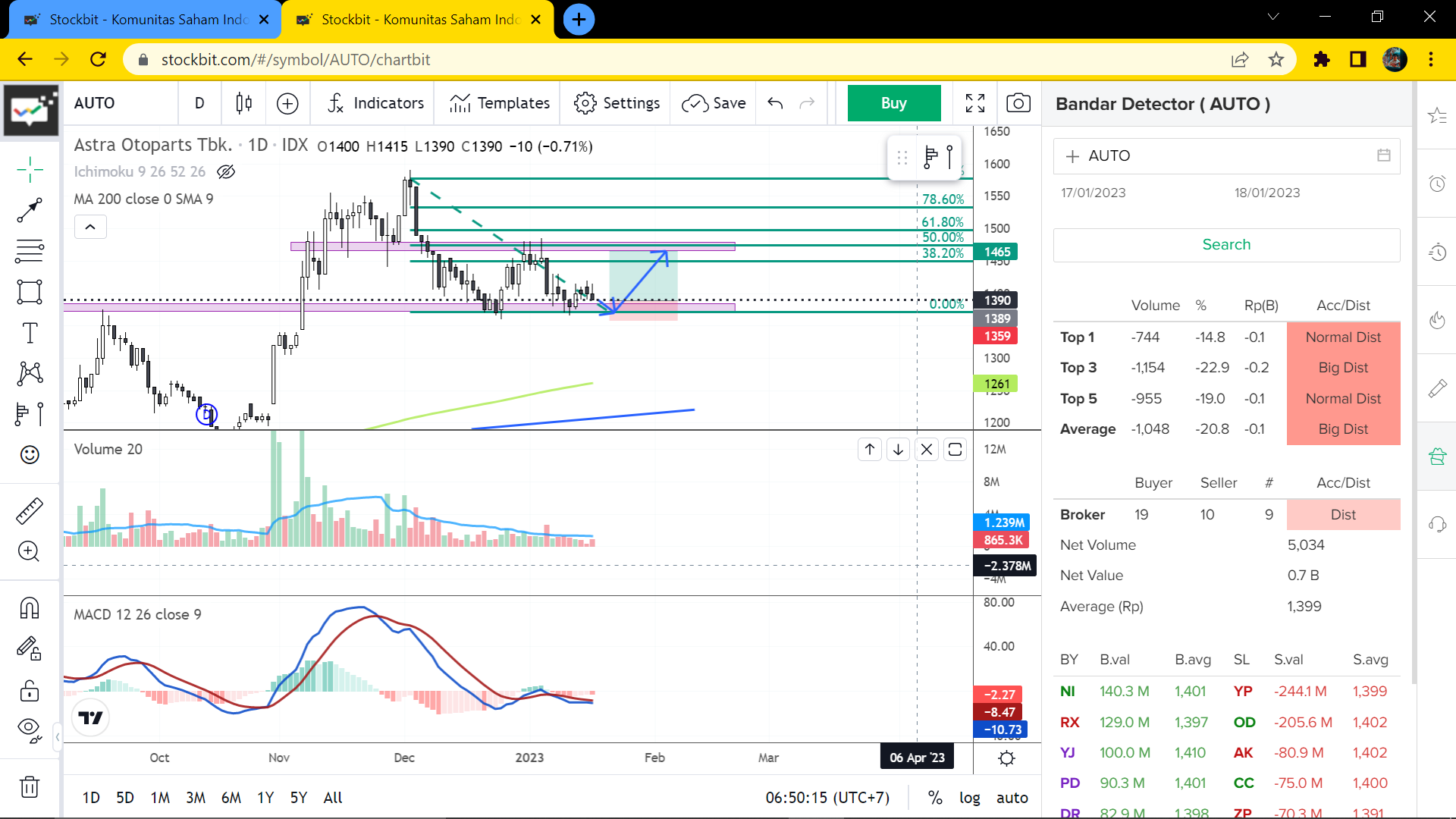This screenshot has height=819, width=1456.
Task: Enable magnet snapping mode
Action: point(30,607)
